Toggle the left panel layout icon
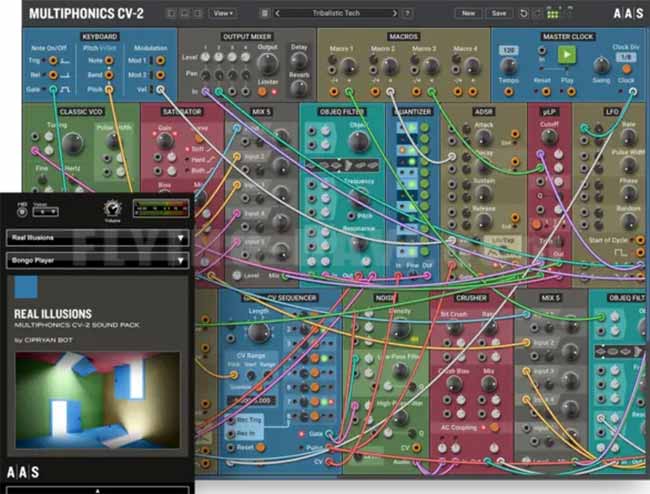This screenshot has width=650, height=494. (171, 13)
